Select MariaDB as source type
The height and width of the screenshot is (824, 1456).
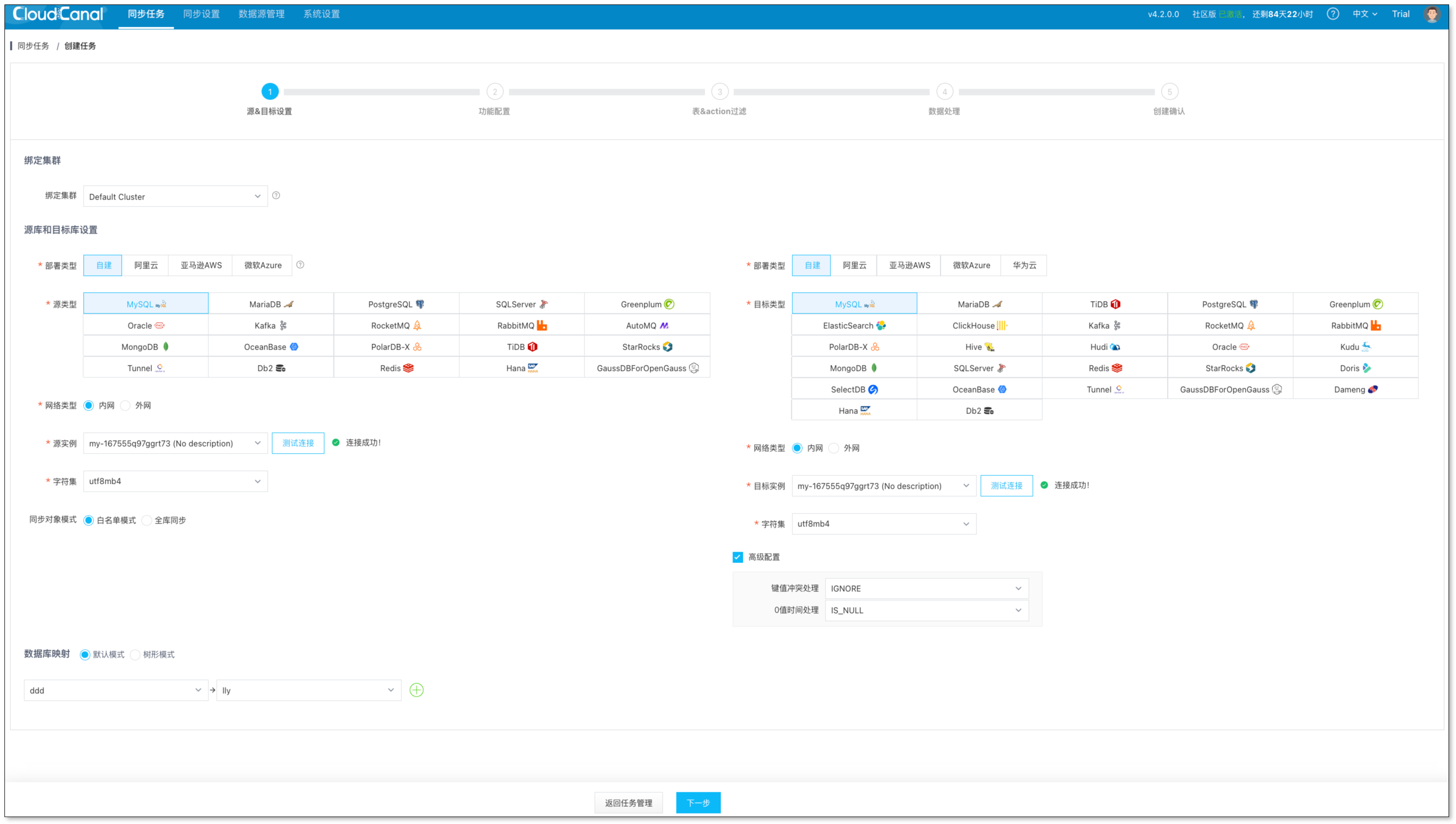point(271,304)
